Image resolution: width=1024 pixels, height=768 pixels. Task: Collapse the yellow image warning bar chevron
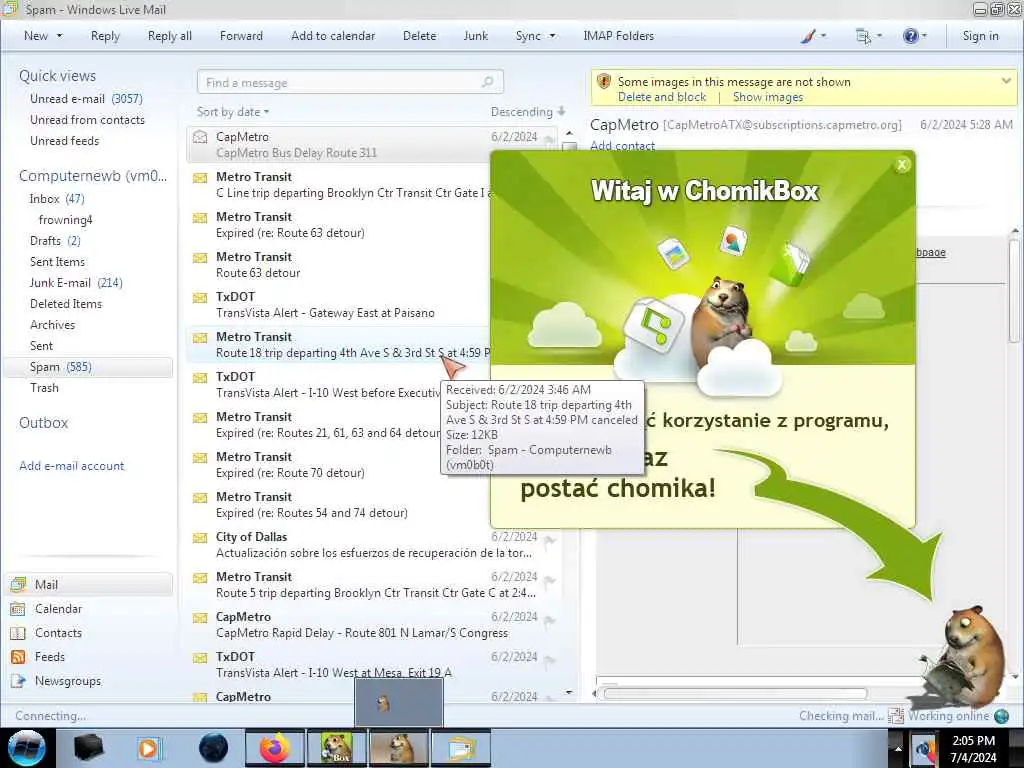point(1006,81)
